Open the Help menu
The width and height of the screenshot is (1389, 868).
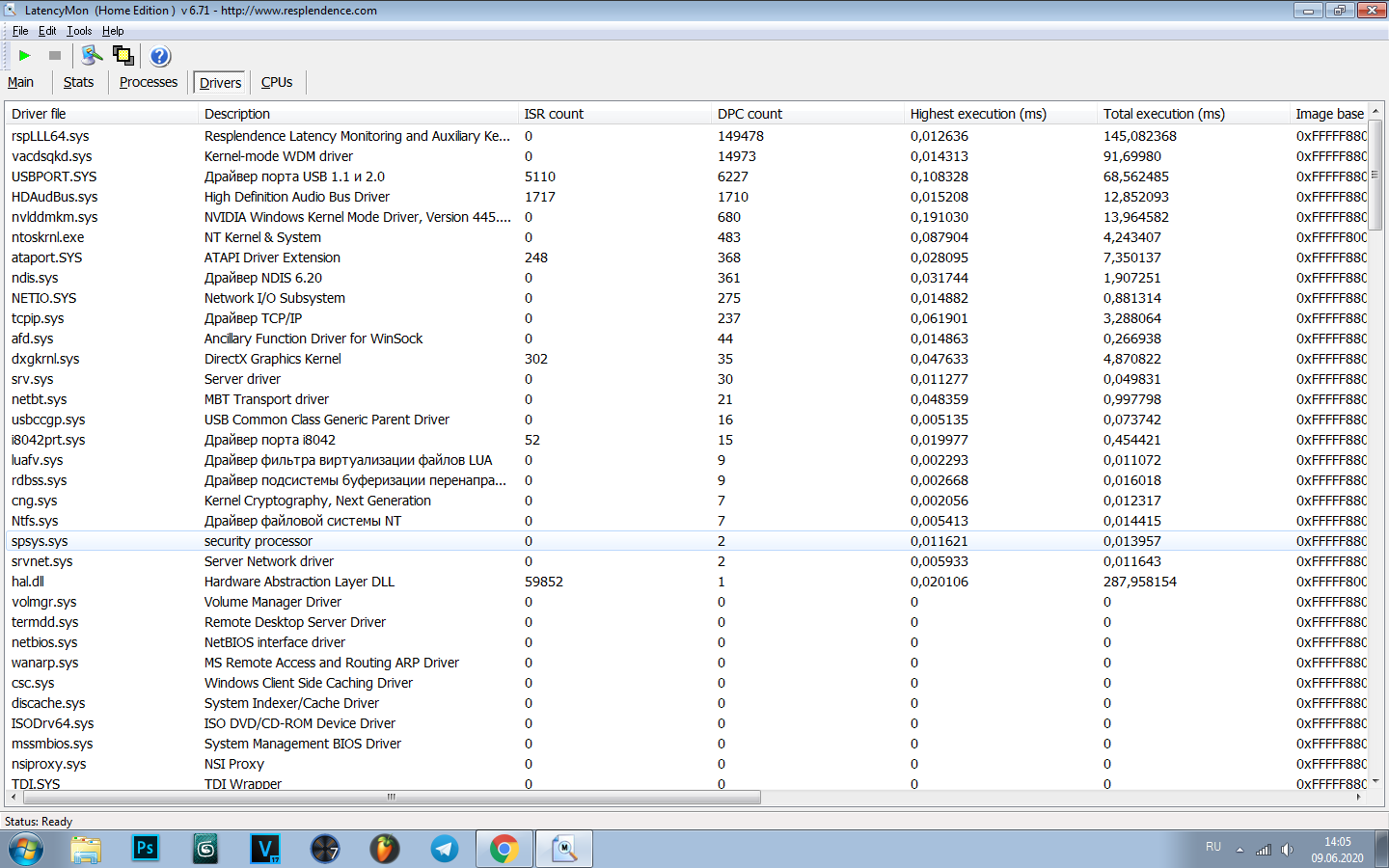click(x=113, y=31)
